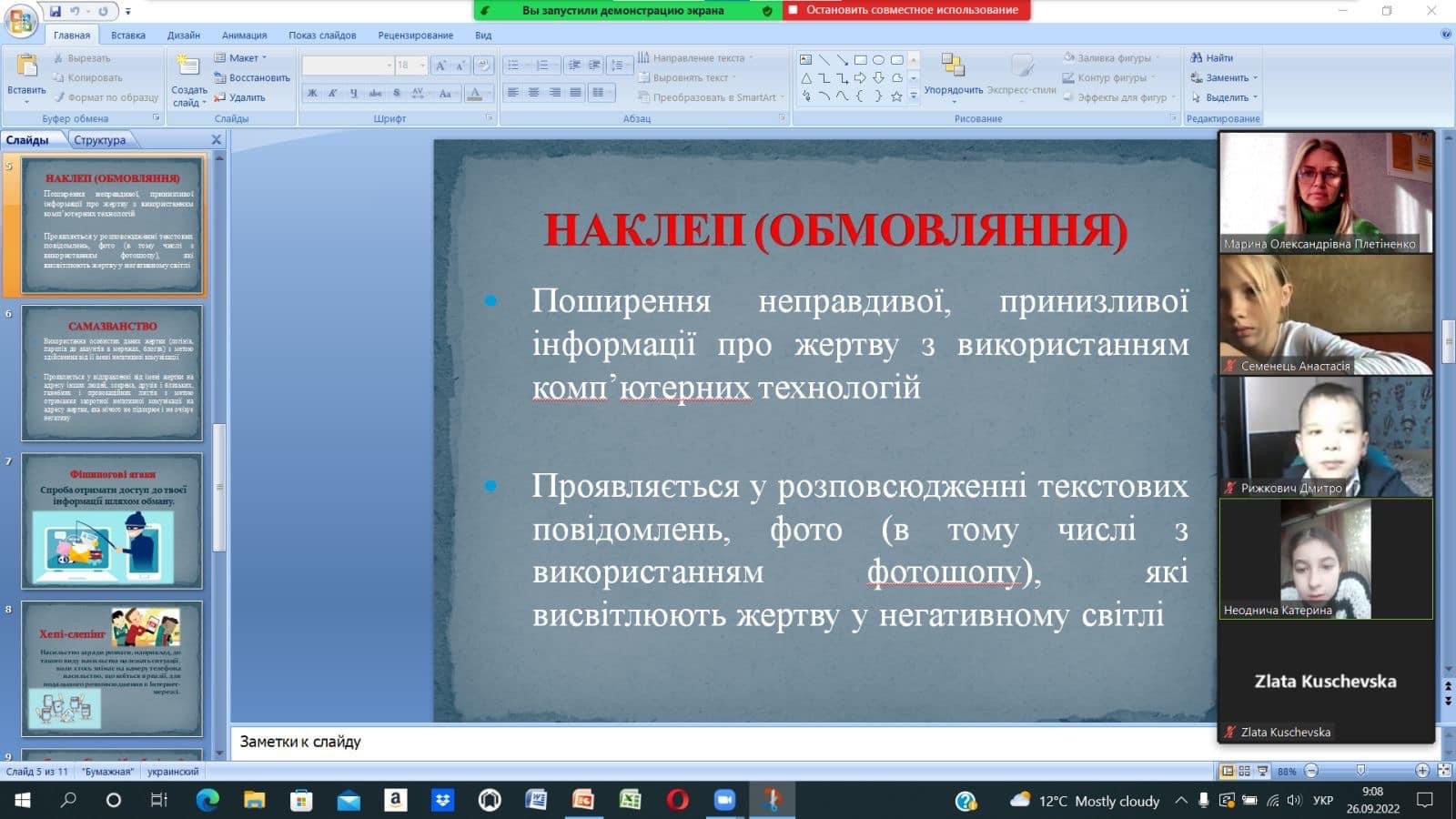Open Zoom app in Windows taskbar

tap(724, 800)
